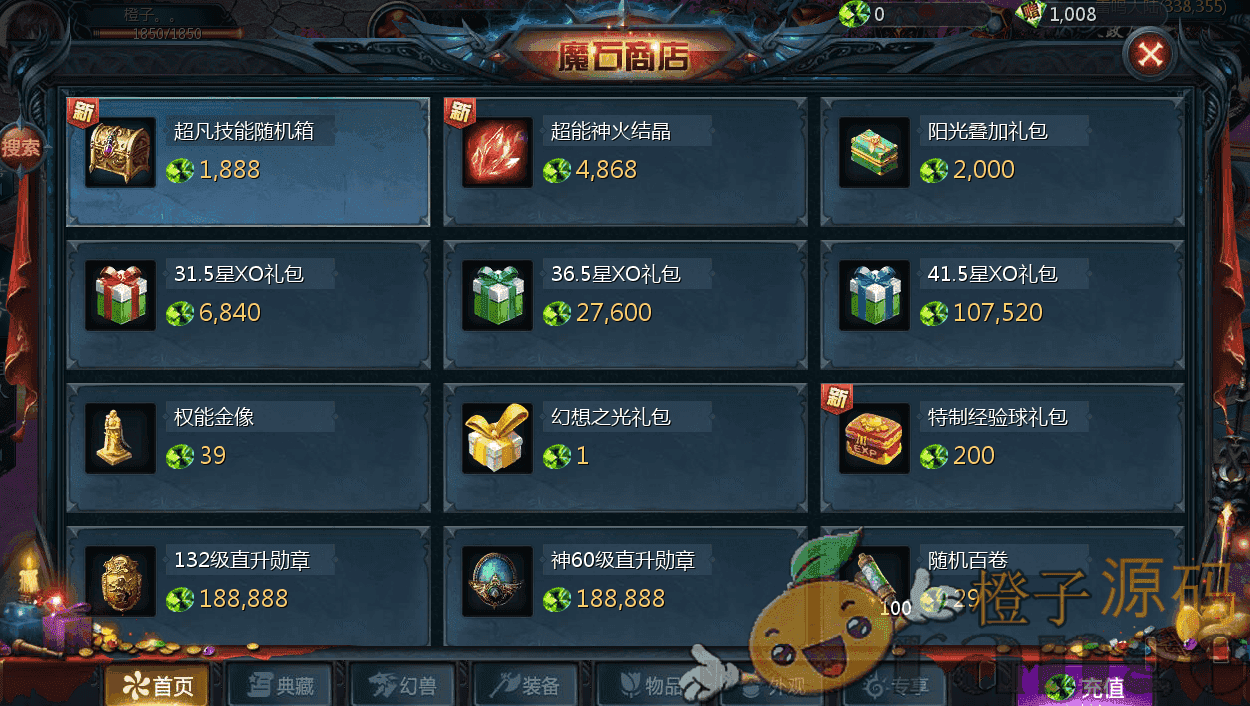Click the 随机百卷 scroll item card
This screenshot has height=706, width=1250.
click(1003, 587)
